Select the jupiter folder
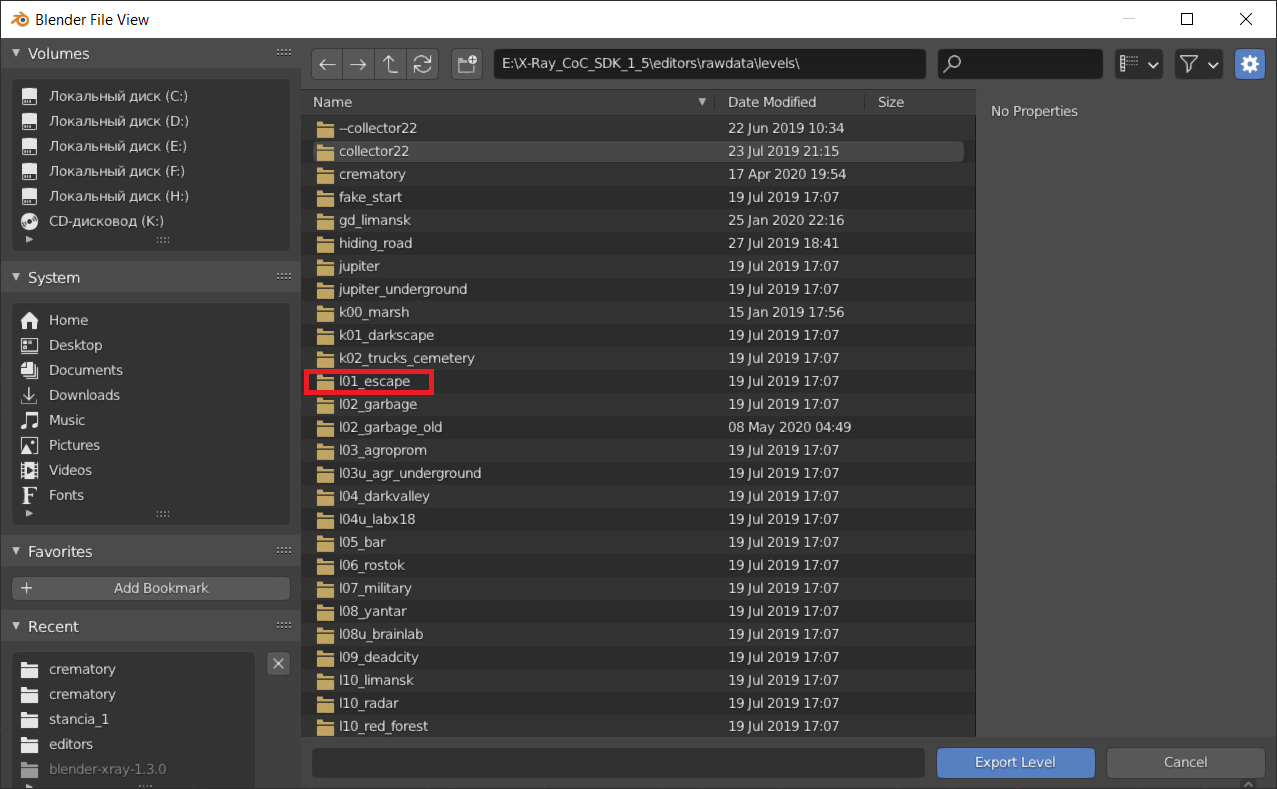 638,266
